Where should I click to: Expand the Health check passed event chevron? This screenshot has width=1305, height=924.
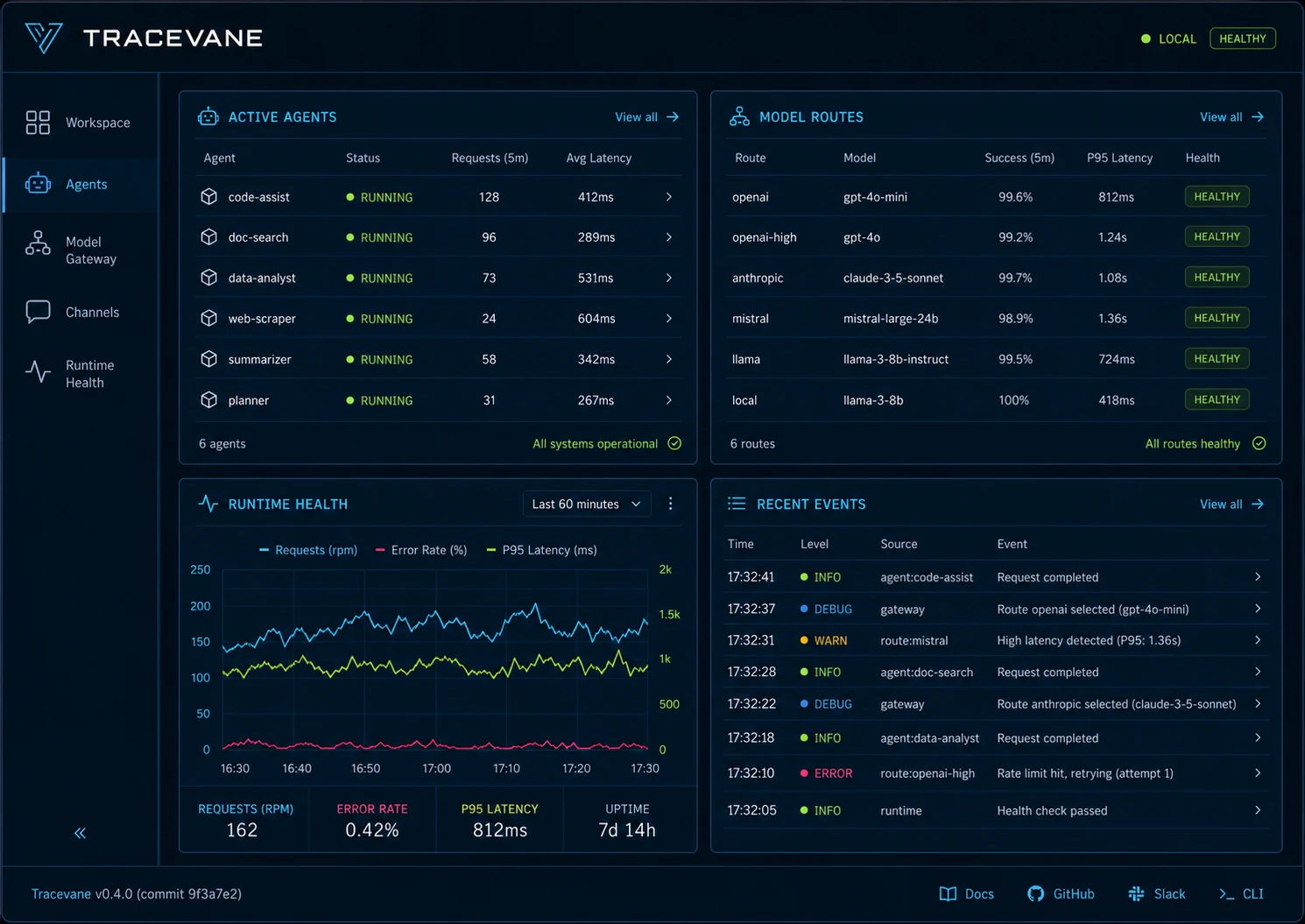pyautogui.click(x=1258, y=810)
